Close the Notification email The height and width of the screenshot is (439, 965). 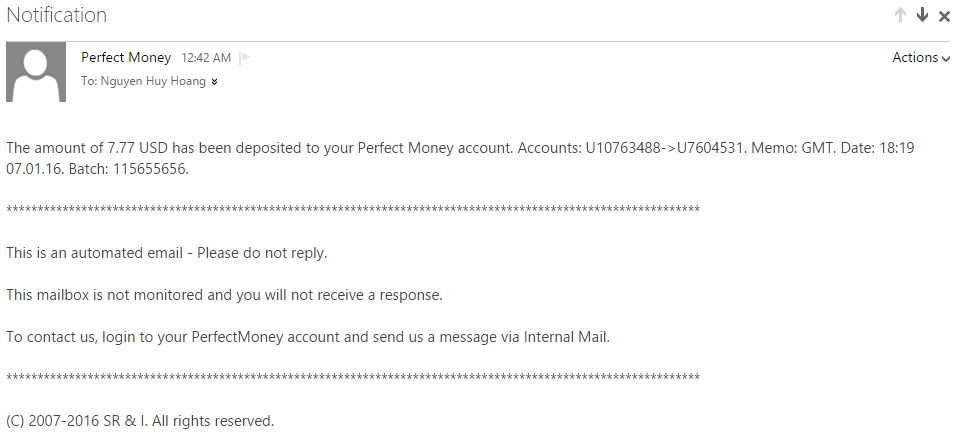coord(944,16)
